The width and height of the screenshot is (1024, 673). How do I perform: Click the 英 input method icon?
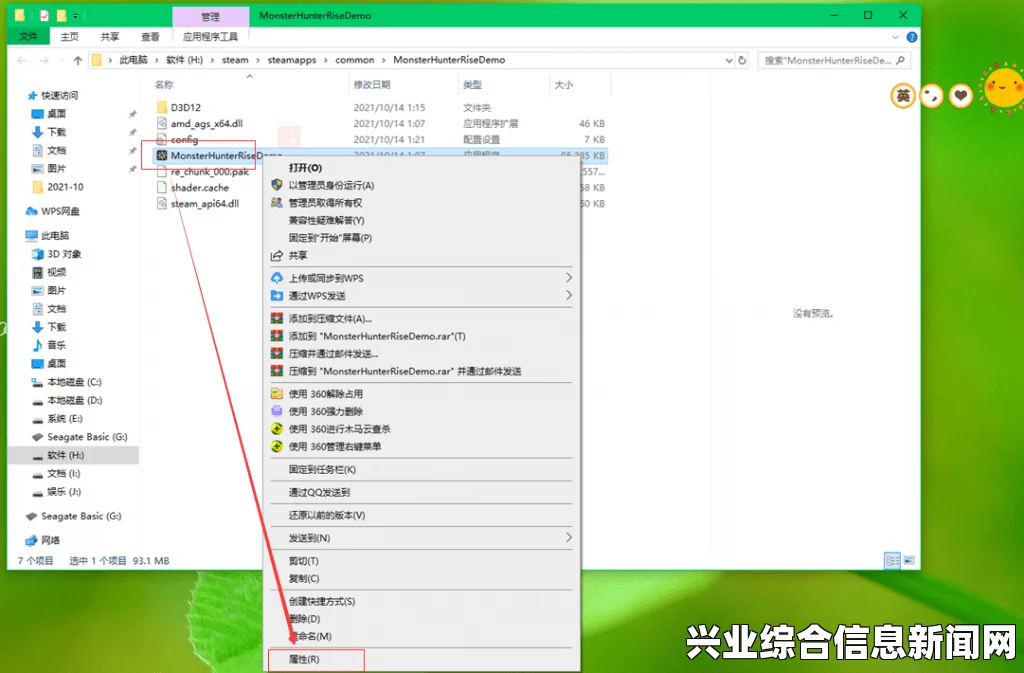click(x=903, y=97)
